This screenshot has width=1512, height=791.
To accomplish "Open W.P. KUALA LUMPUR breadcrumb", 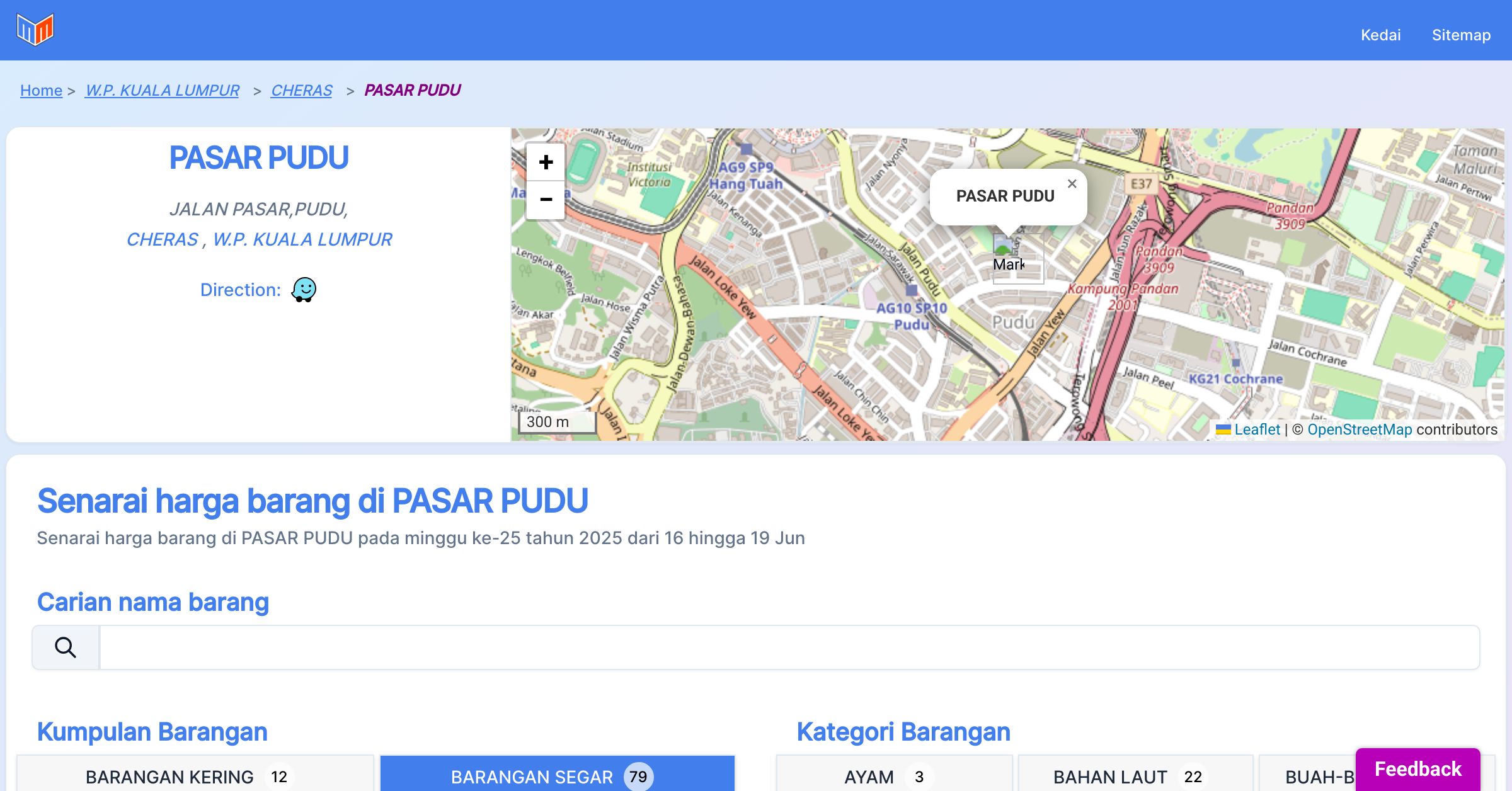I will tap(163, 91).
